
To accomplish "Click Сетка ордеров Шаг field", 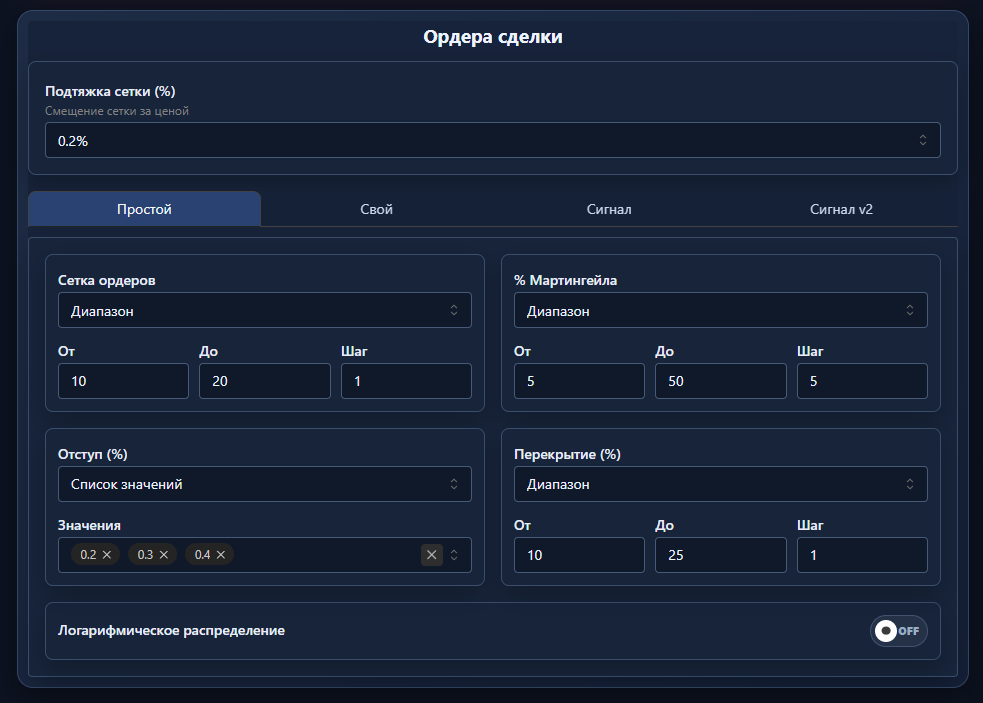I will (406, 381).
